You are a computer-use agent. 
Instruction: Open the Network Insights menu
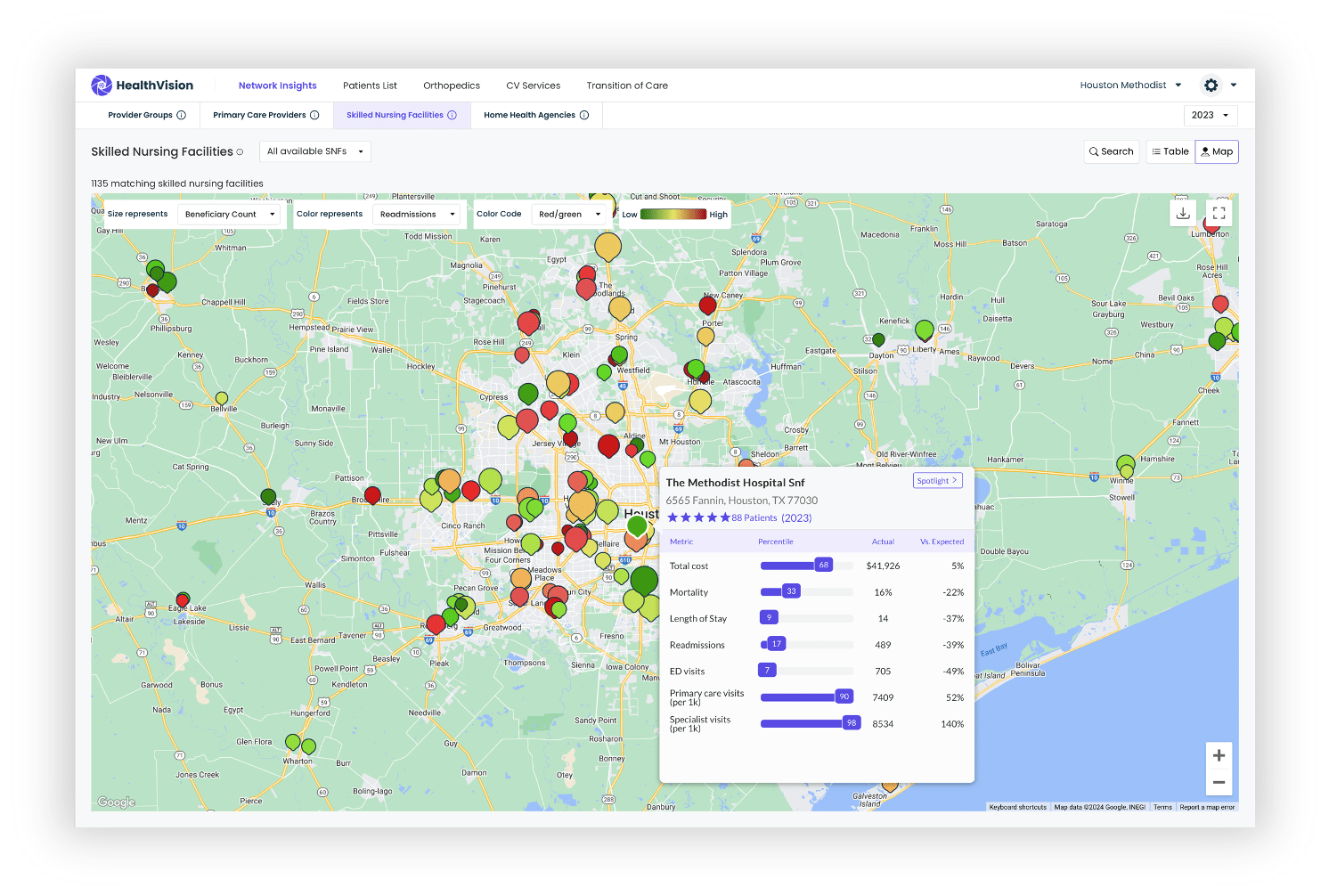click(x=277, y=86)
